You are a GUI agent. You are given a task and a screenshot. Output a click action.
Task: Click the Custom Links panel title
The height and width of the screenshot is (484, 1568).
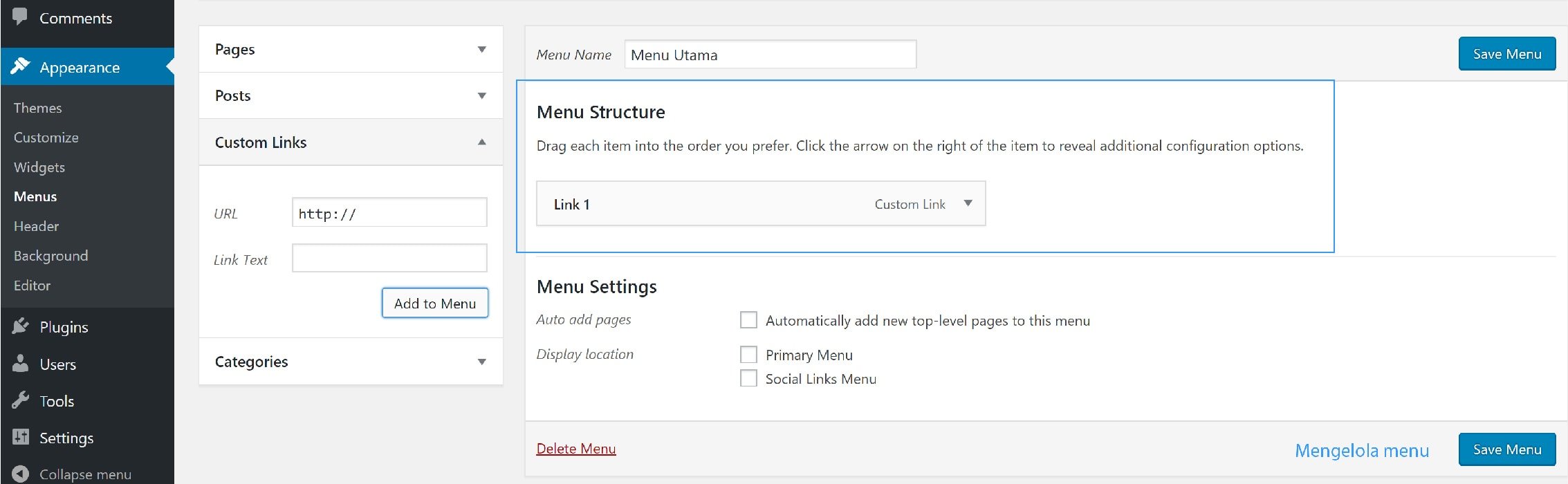click(x=261, y=142)
